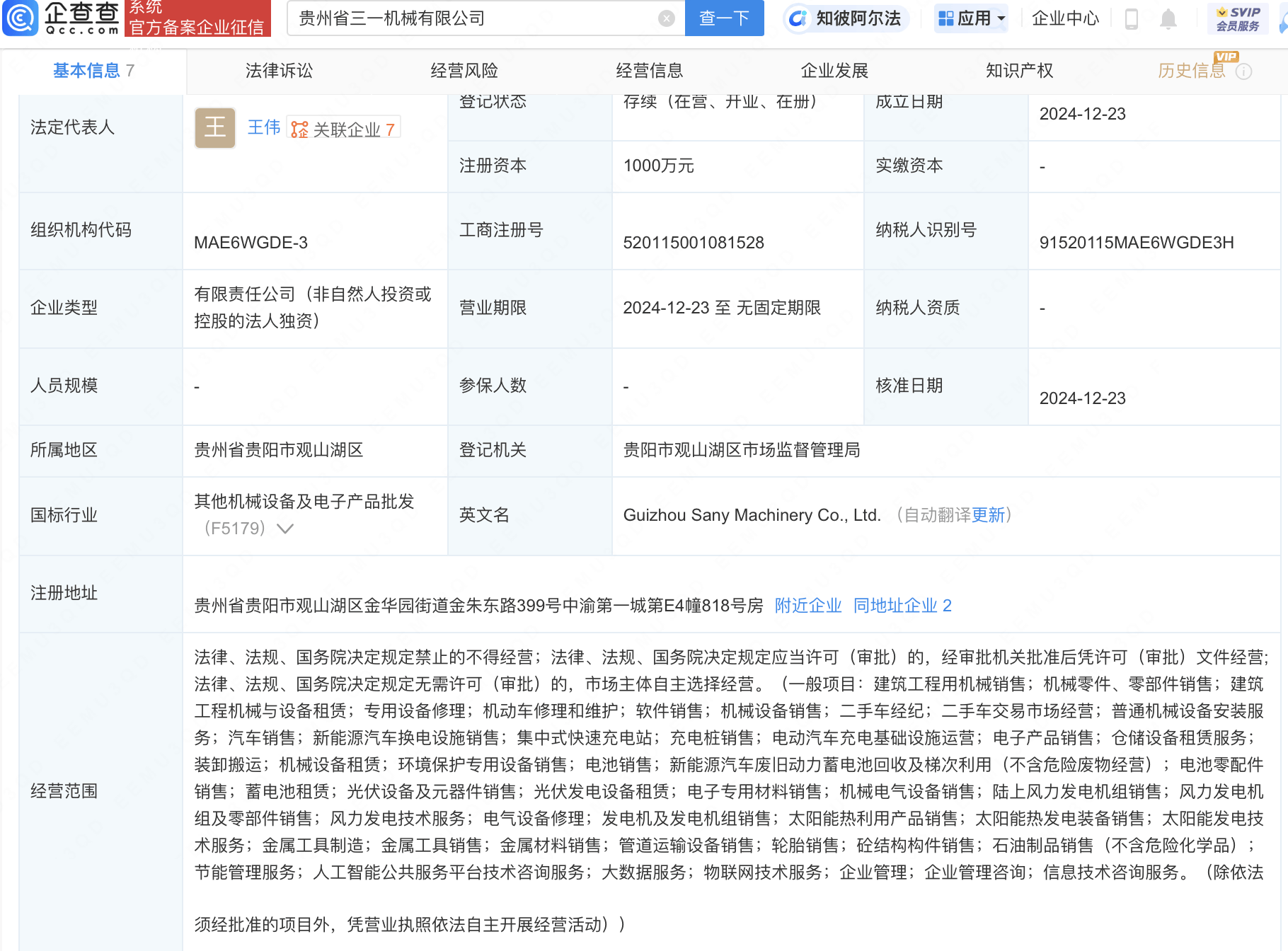Select business term 2024-12-23 至 无固定期限
The width and height of the screenshot is (1288, 951).
(x=722, y=308)
